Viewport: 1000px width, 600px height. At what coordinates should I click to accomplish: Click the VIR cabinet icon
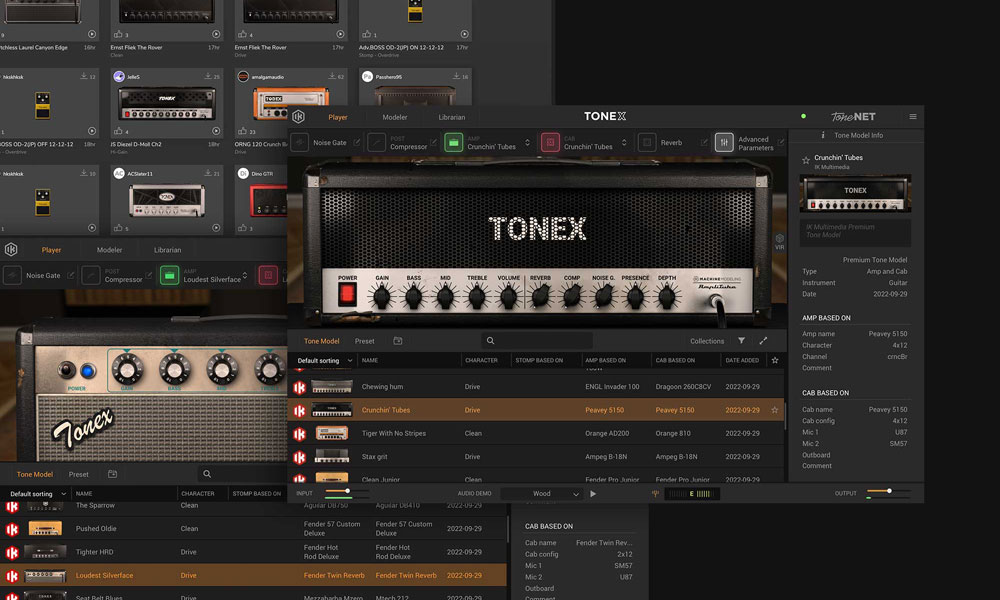[x=779, y=240]
